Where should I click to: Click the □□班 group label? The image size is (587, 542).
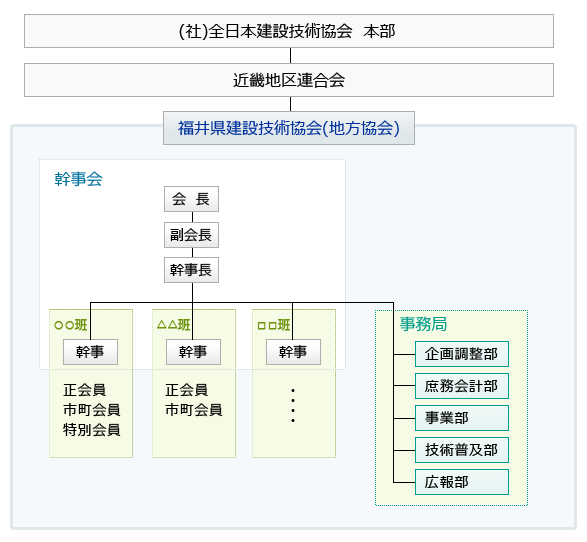point(274,325)
